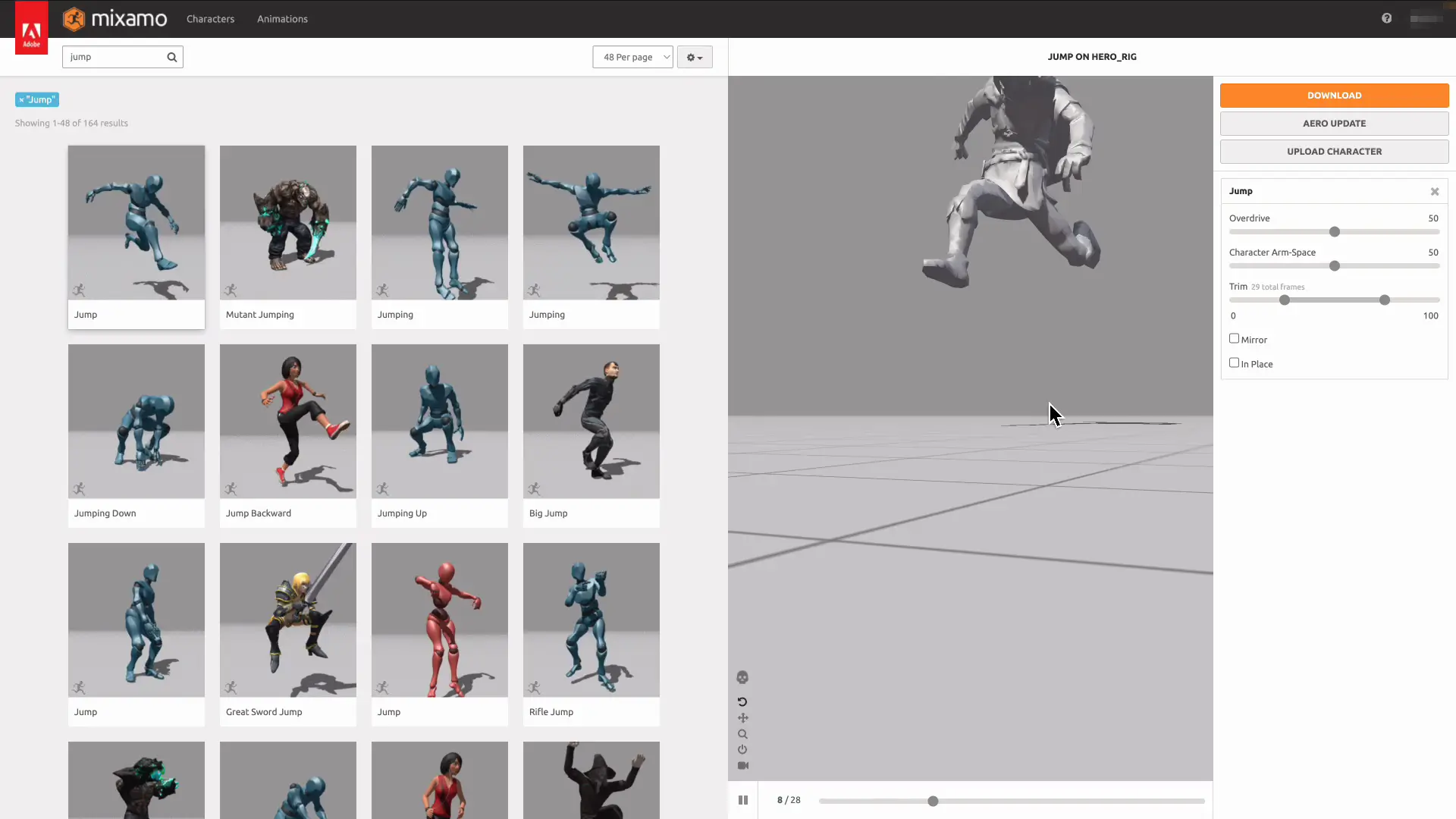Pause the animation playback
Screen dimensions: 1456x819
[743, 800]
